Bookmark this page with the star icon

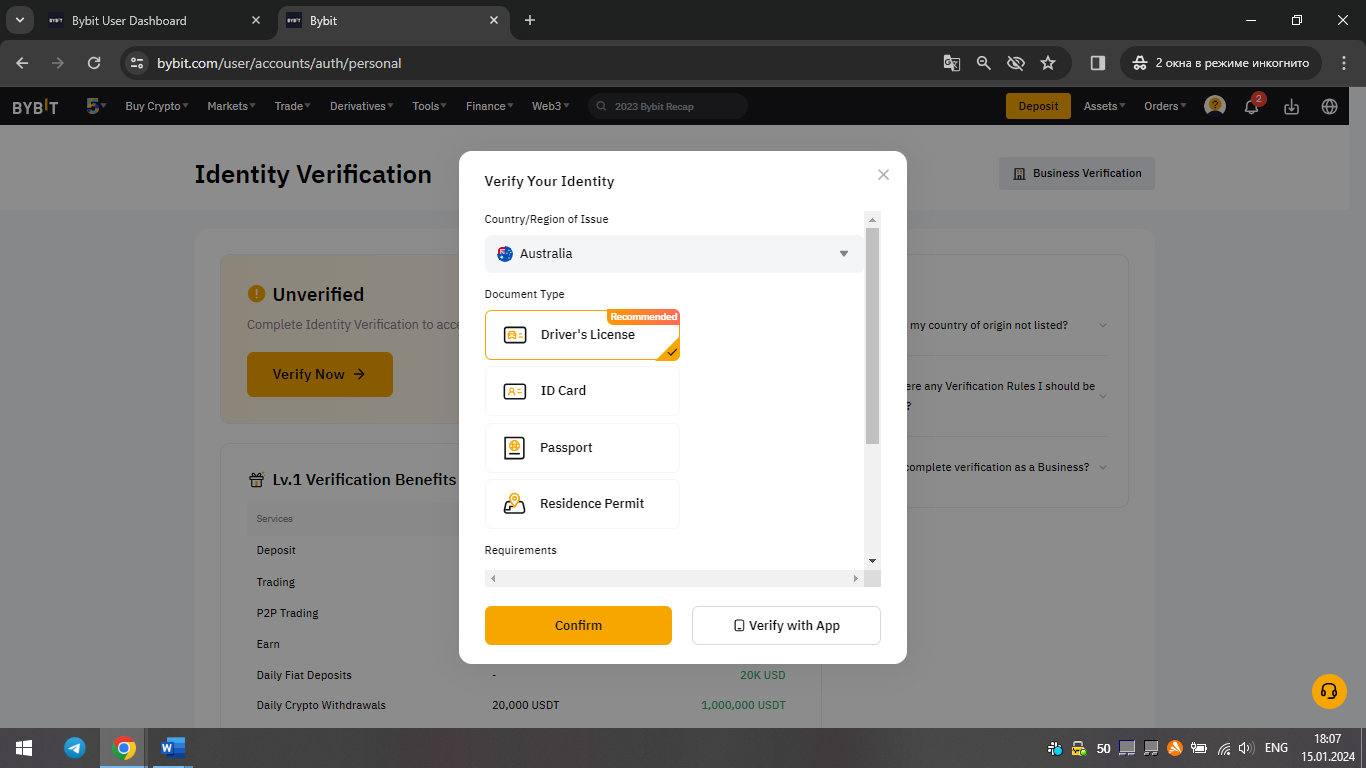pos(1048,63)
